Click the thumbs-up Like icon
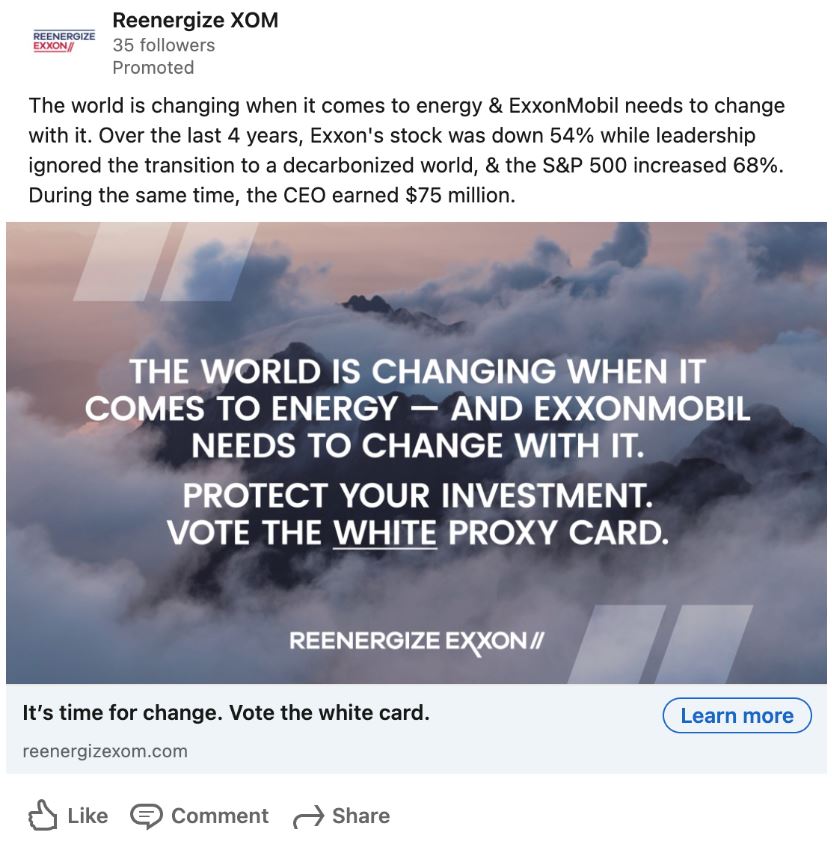Screen dimensions: 832x841 (42, 816)
